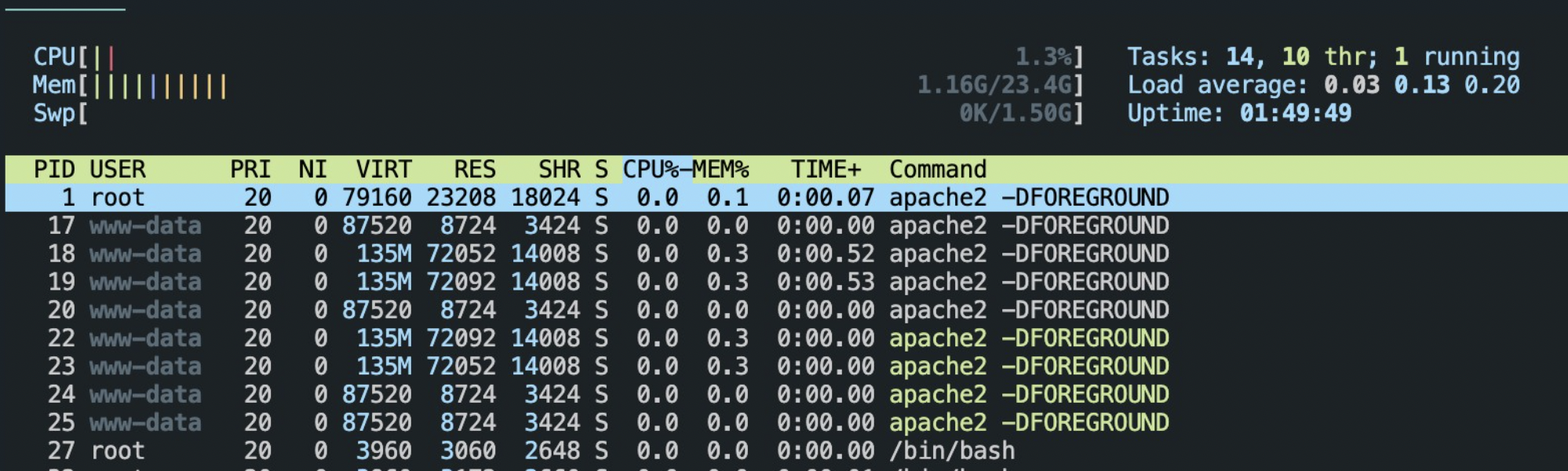The height and width of the screenshot is (471, 1568).
Task: Select the root apache2 process PID 1
Action: point(786,198)
